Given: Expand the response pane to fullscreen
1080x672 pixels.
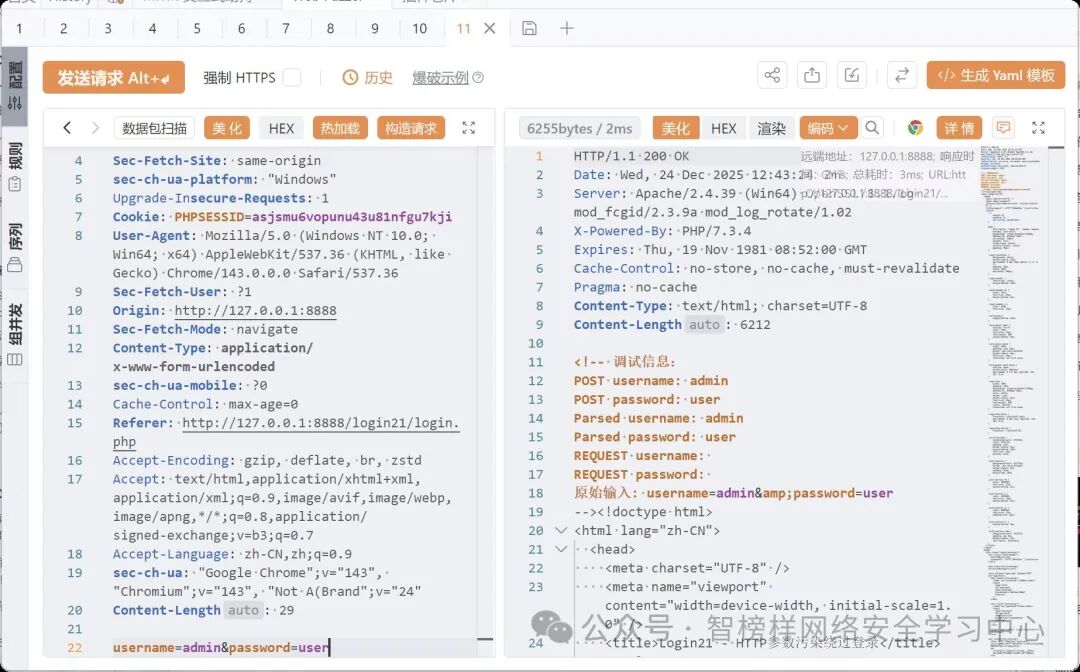Looking at the screenshot, I should (1039, 127).
